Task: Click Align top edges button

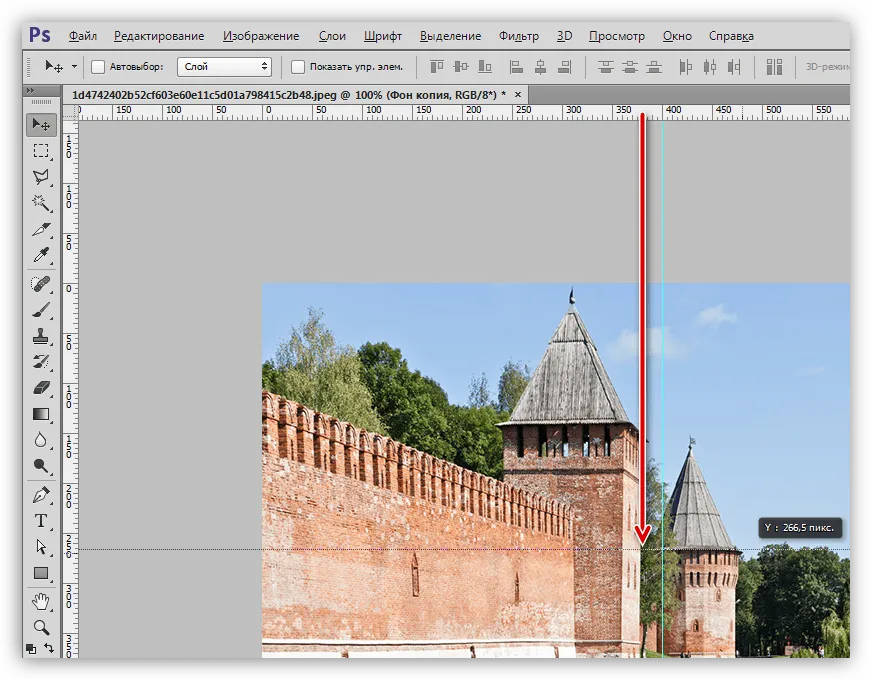Action: (x=437, y=67)
